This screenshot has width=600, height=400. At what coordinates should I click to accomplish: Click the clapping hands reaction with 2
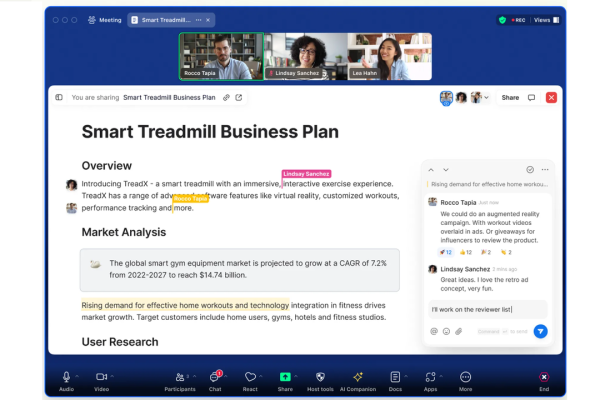tap(506, 252)
